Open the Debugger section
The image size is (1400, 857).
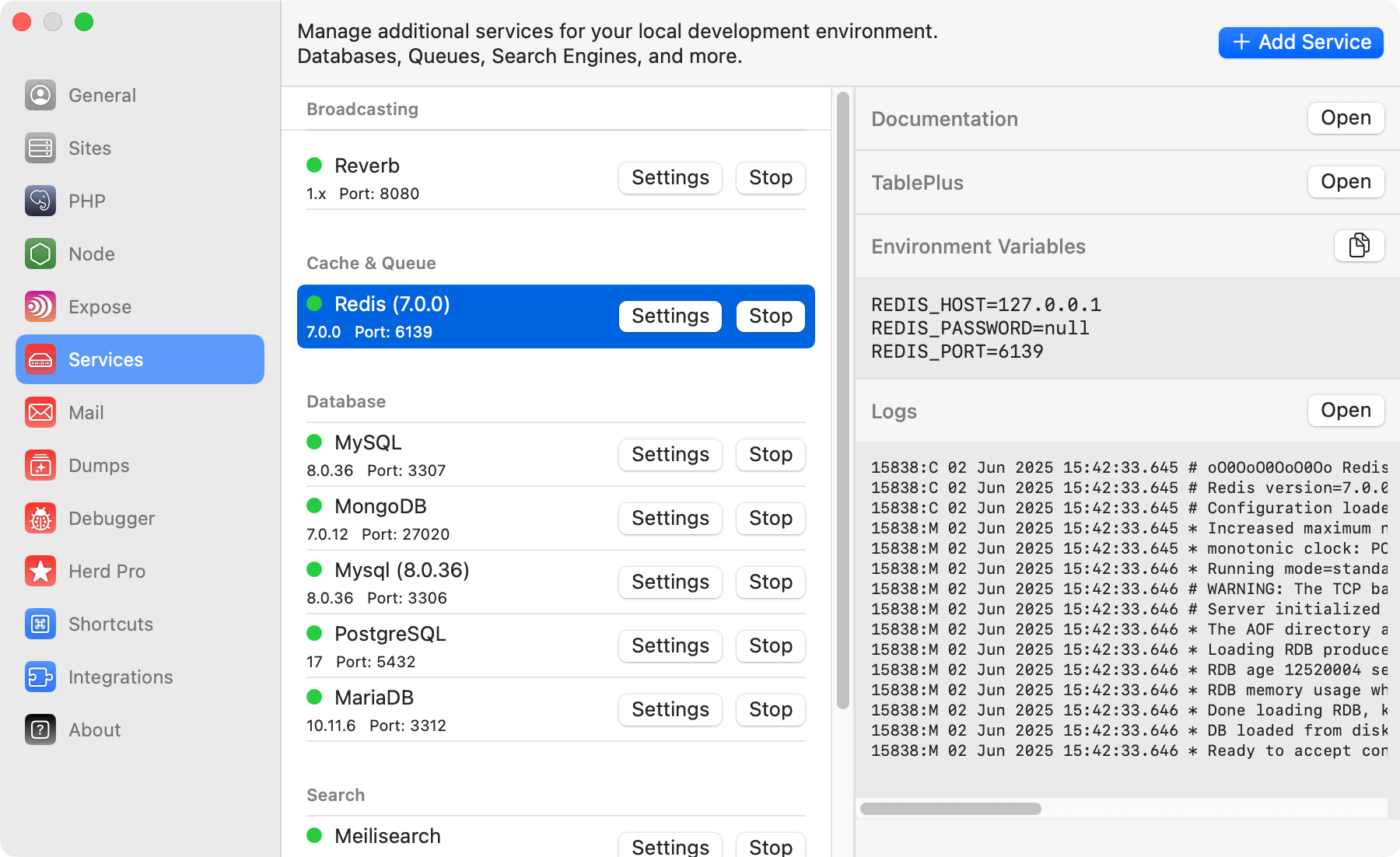click(111, 518)
